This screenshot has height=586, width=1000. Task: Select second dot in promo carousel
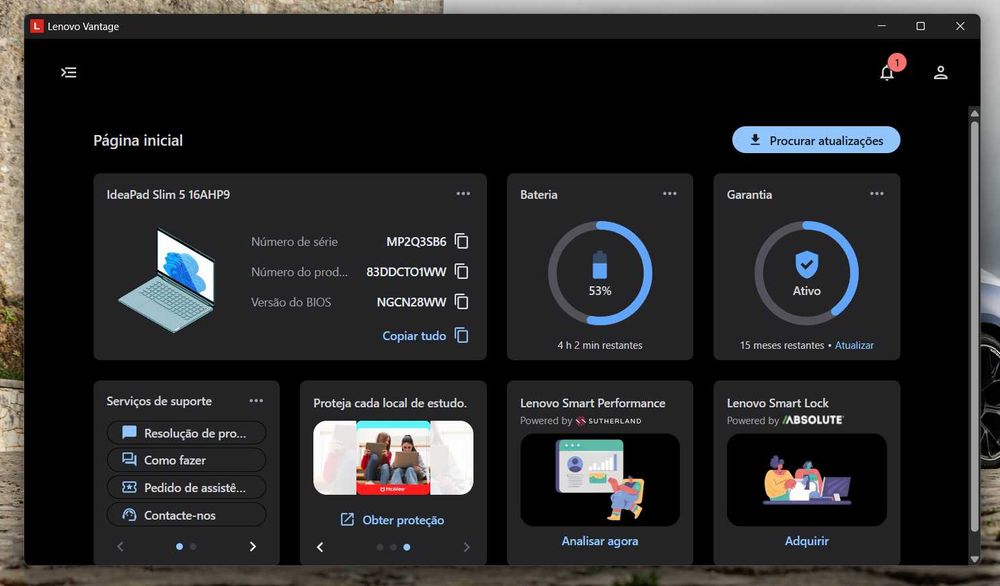point(393,547)
